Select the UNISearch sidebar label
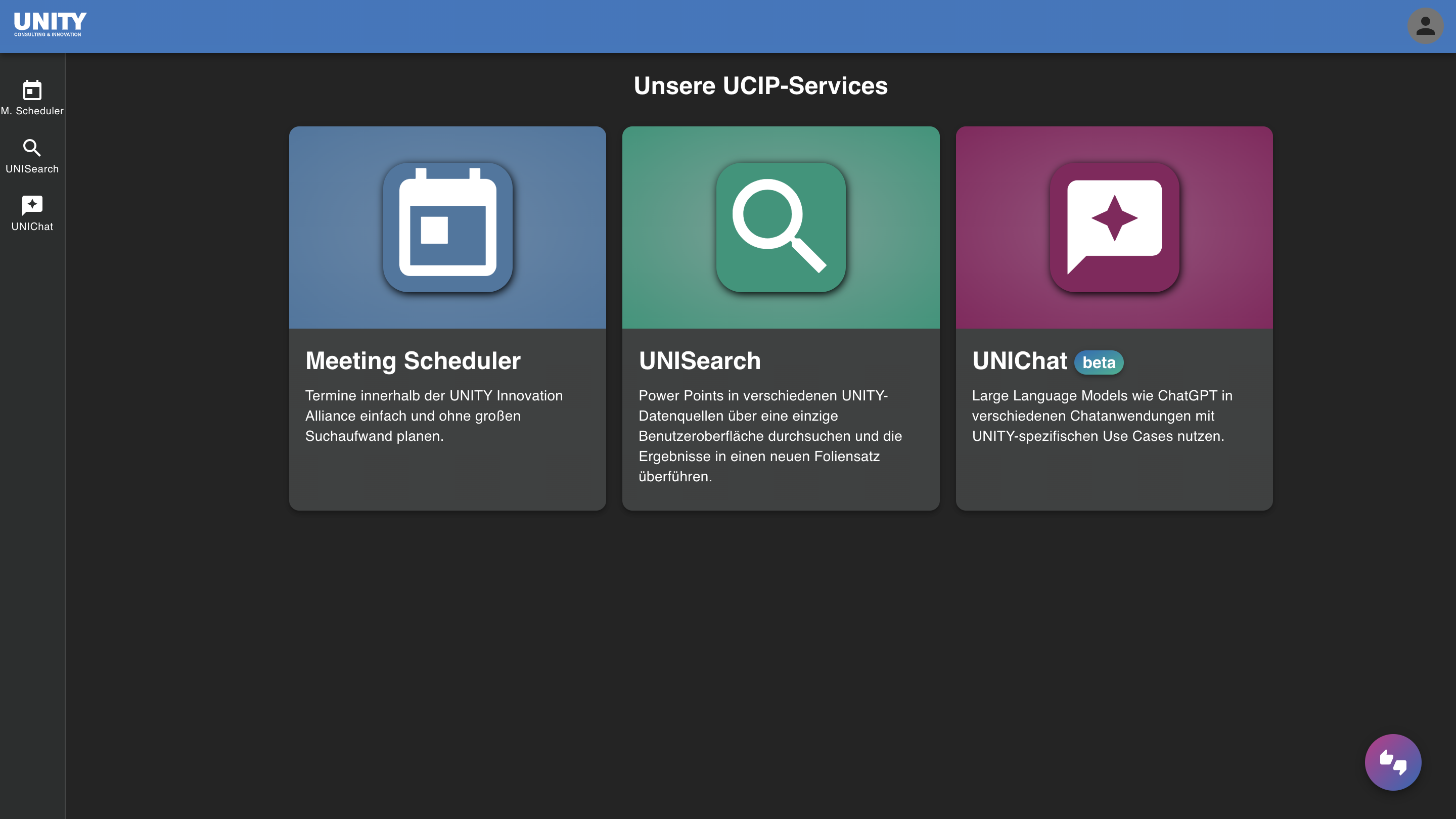 coord(32,169)
